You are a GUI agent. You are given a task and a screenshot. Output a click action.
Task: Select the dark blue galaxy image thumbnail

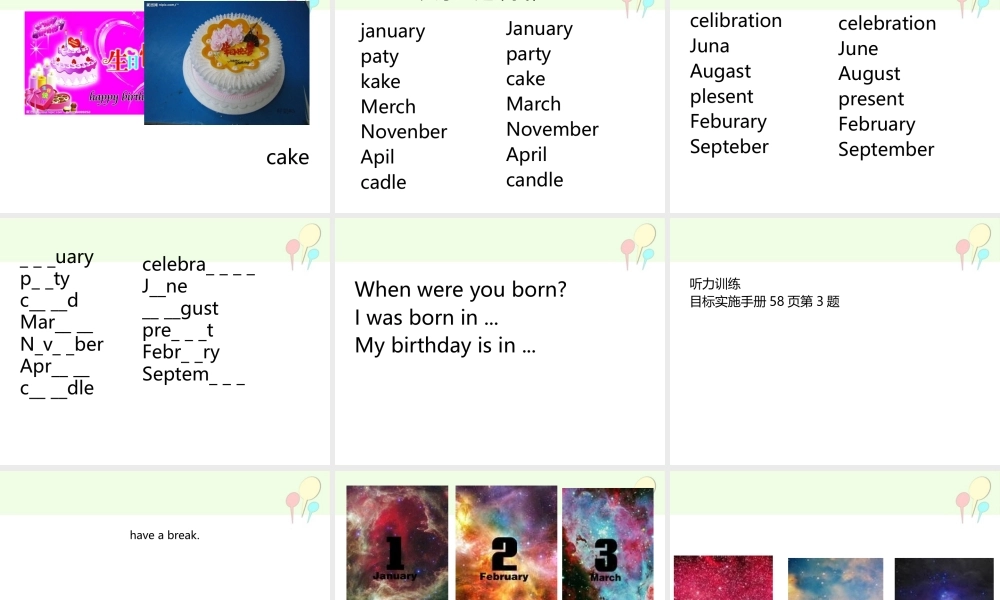[943, 579]
